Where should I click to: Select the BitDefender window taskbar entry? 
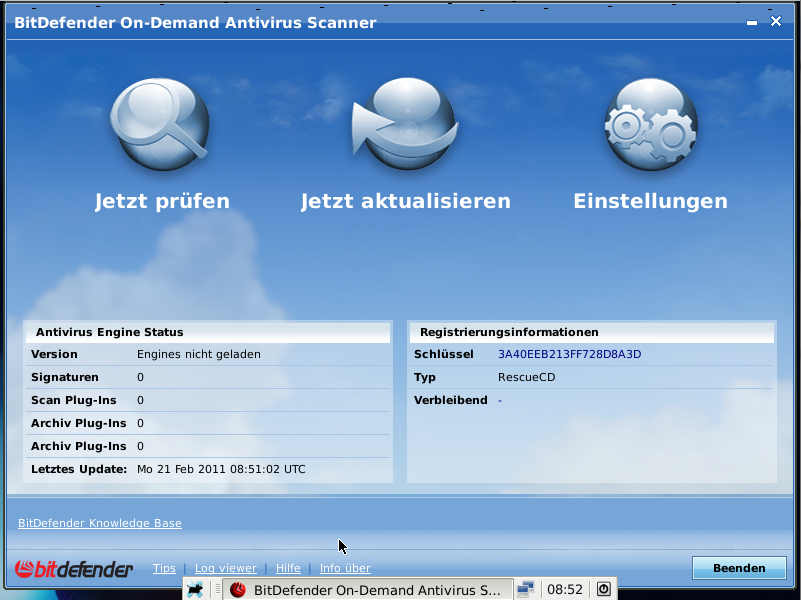tap(366, 590)
